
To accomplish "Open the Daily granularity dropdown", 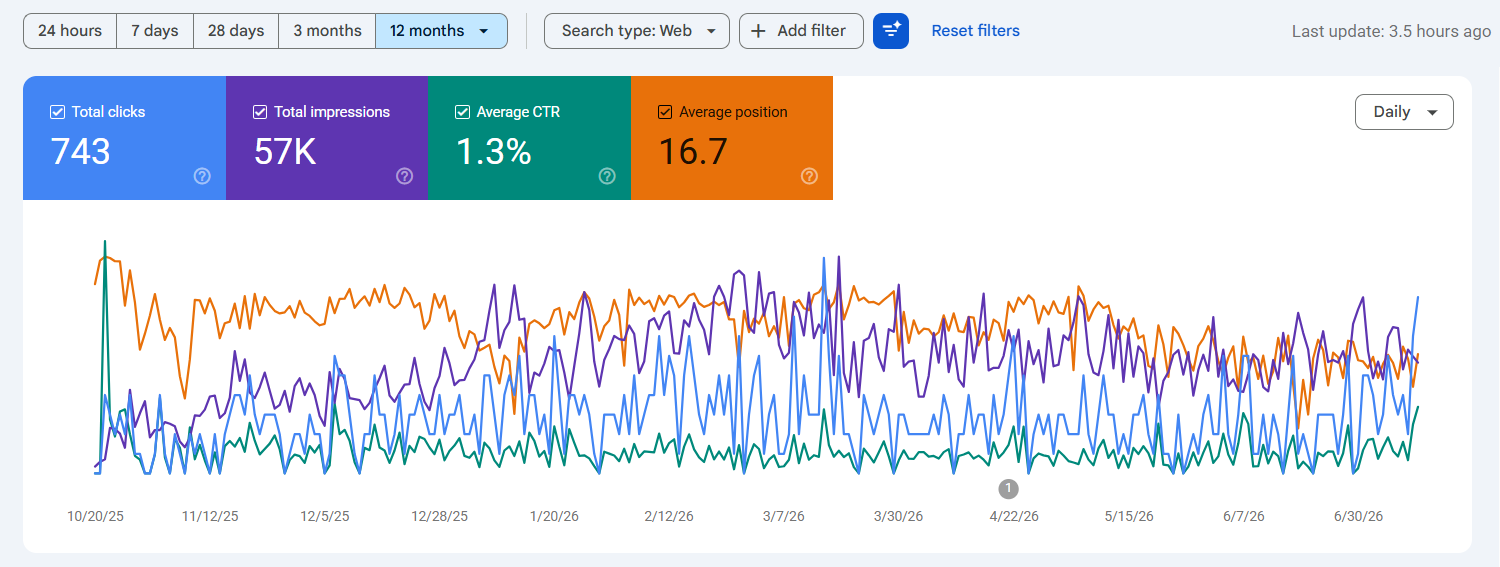I will coord(1404,112).
